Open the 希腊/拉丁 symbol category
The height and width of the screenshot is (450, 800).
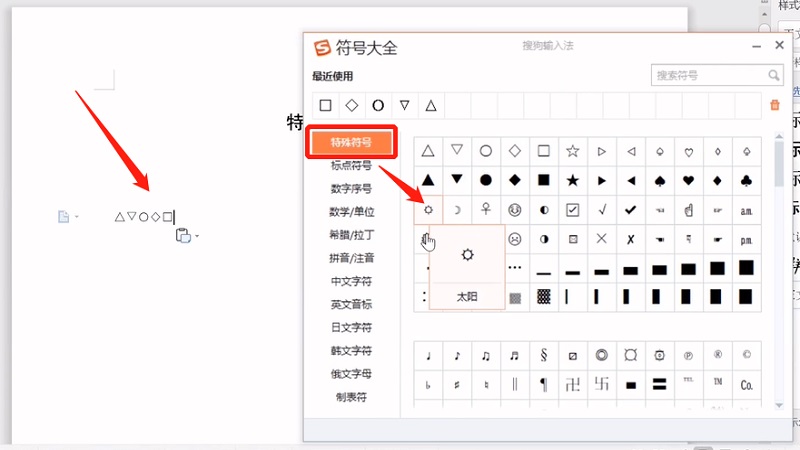click(351, 234)
